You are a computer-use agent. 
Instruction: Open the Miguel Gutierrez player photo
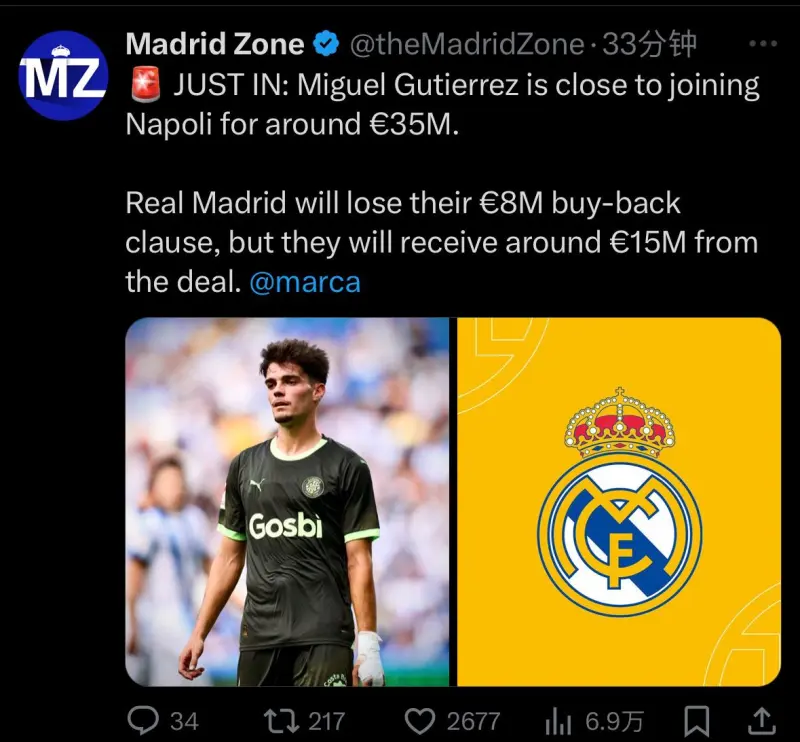click(x=287, y=502)
